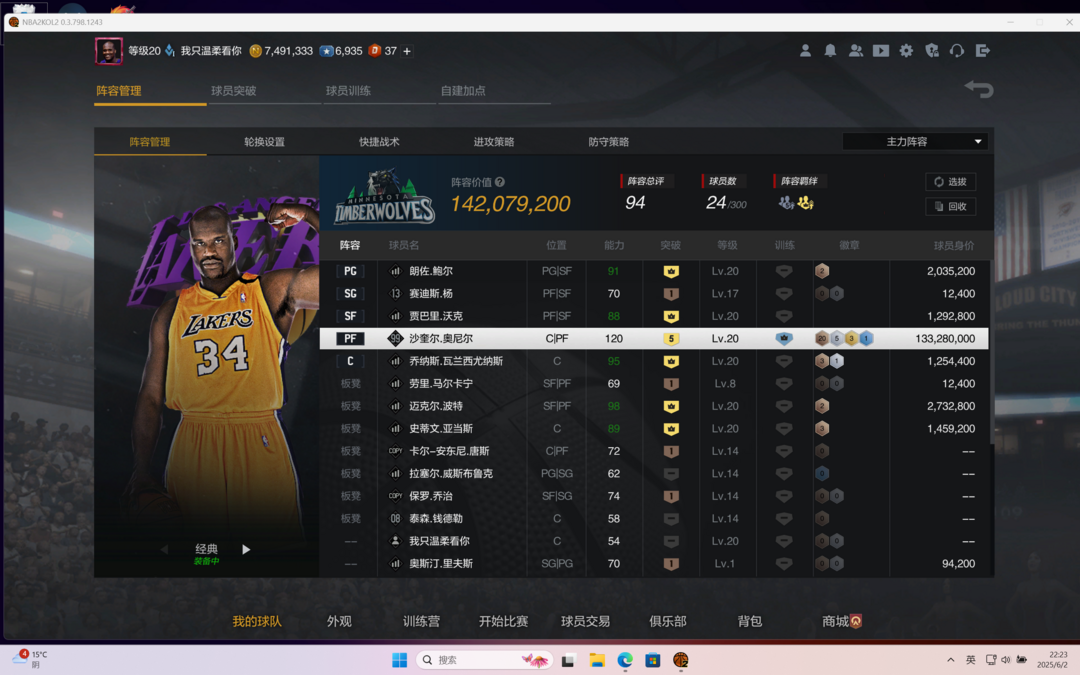1080x675 pixels.
Task: Click the shield security icon
Action: (931, 51)
